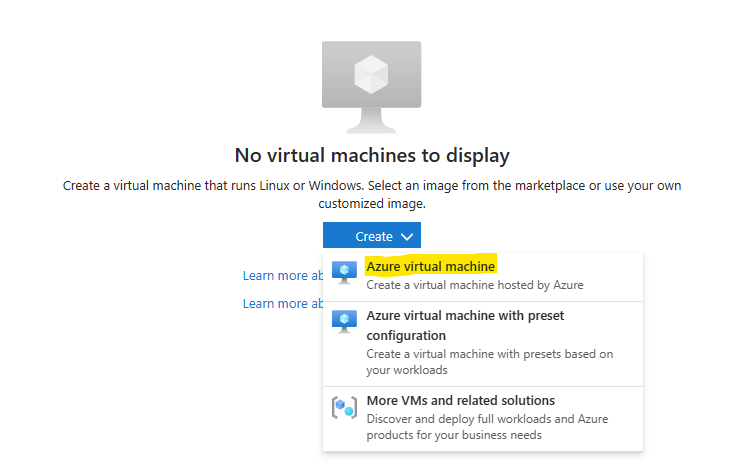
Task: Click the More VMs bracketed cubes icon
Action: point(345,407)
